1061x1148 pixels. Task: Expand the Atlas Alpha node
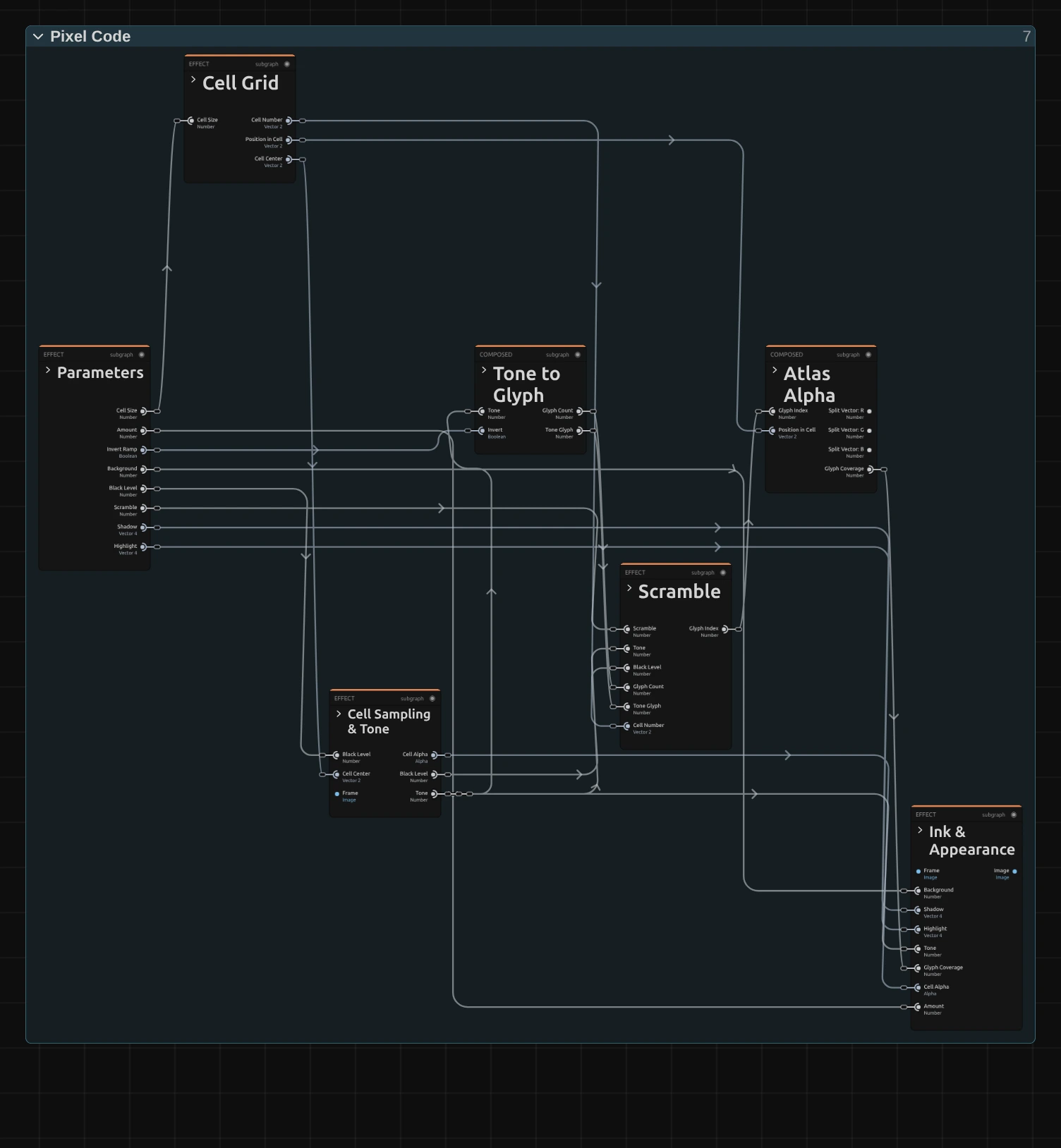775,370
